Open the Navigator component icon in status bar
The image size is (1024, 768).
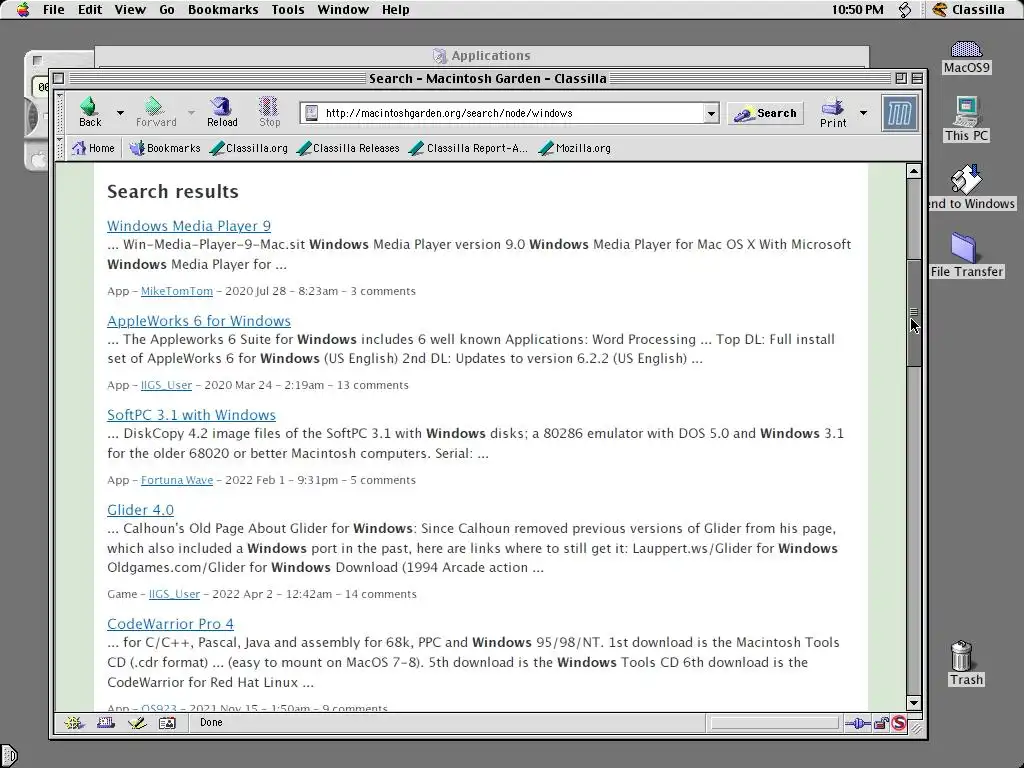[x=74, y=723]
